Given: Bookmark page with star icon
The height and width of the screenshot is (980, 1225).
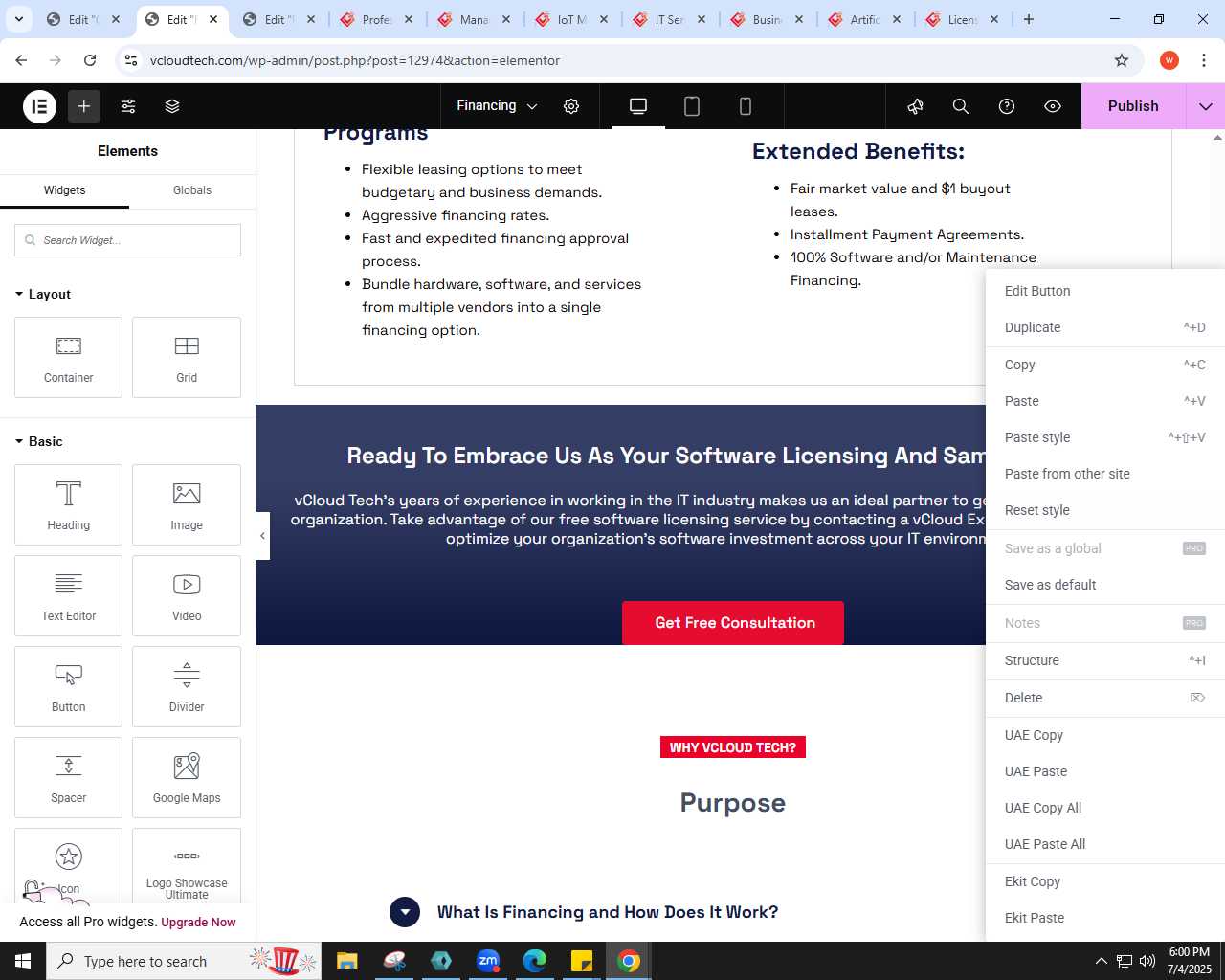Looking at the screenshot, I should click(x=1122, y=60).
